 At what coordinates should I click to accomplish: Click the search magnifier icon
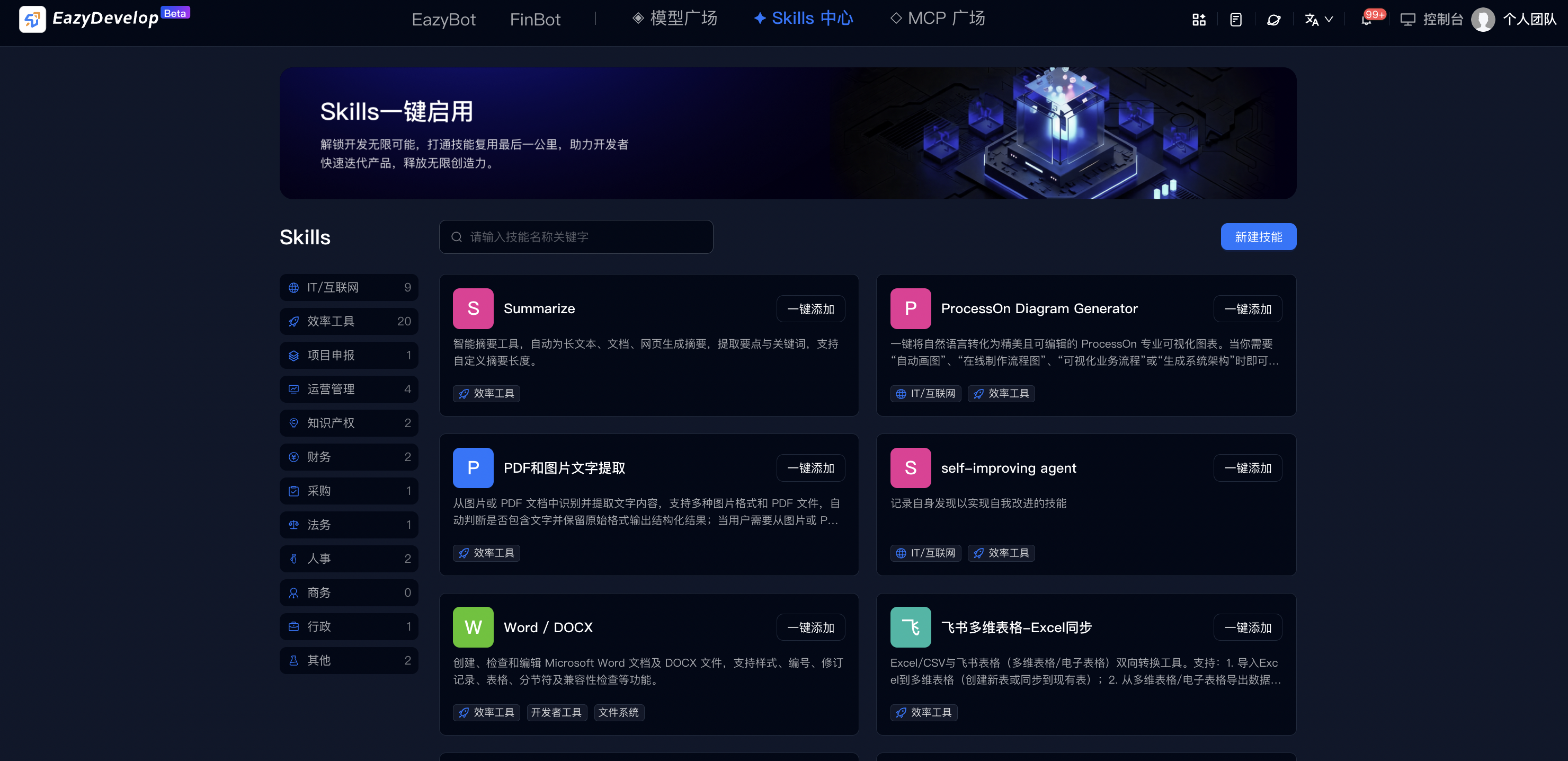tap(457, 237)
